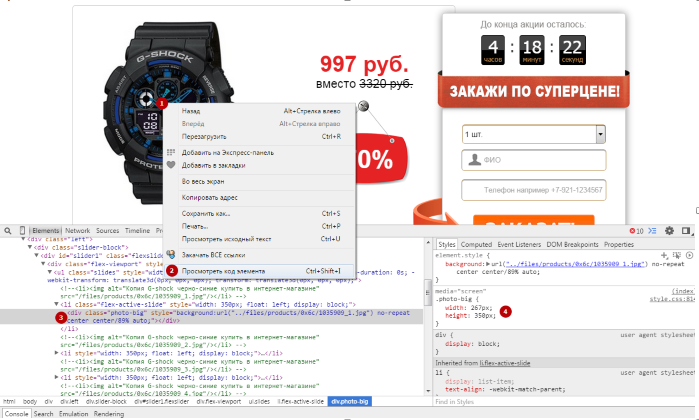Open the Computed tab in styles pane
Image resolution: width=699 pixels, height=420 pixels.
(x=475, y=244)
